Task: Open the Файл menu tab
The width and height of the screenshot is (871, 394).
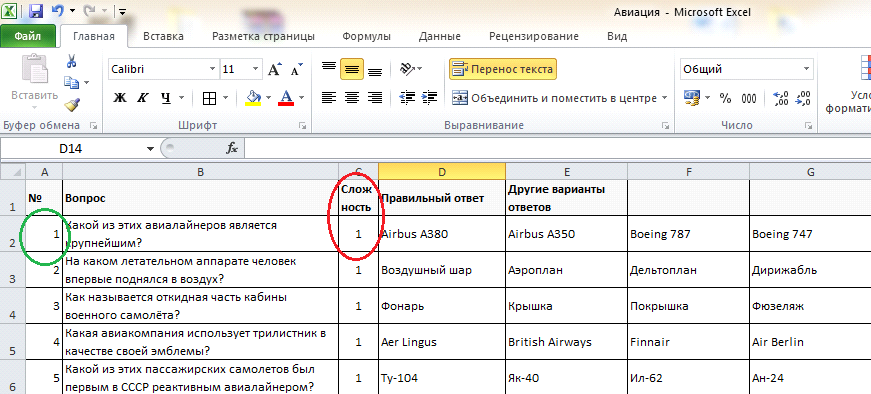Action: [x=28, y=37]
